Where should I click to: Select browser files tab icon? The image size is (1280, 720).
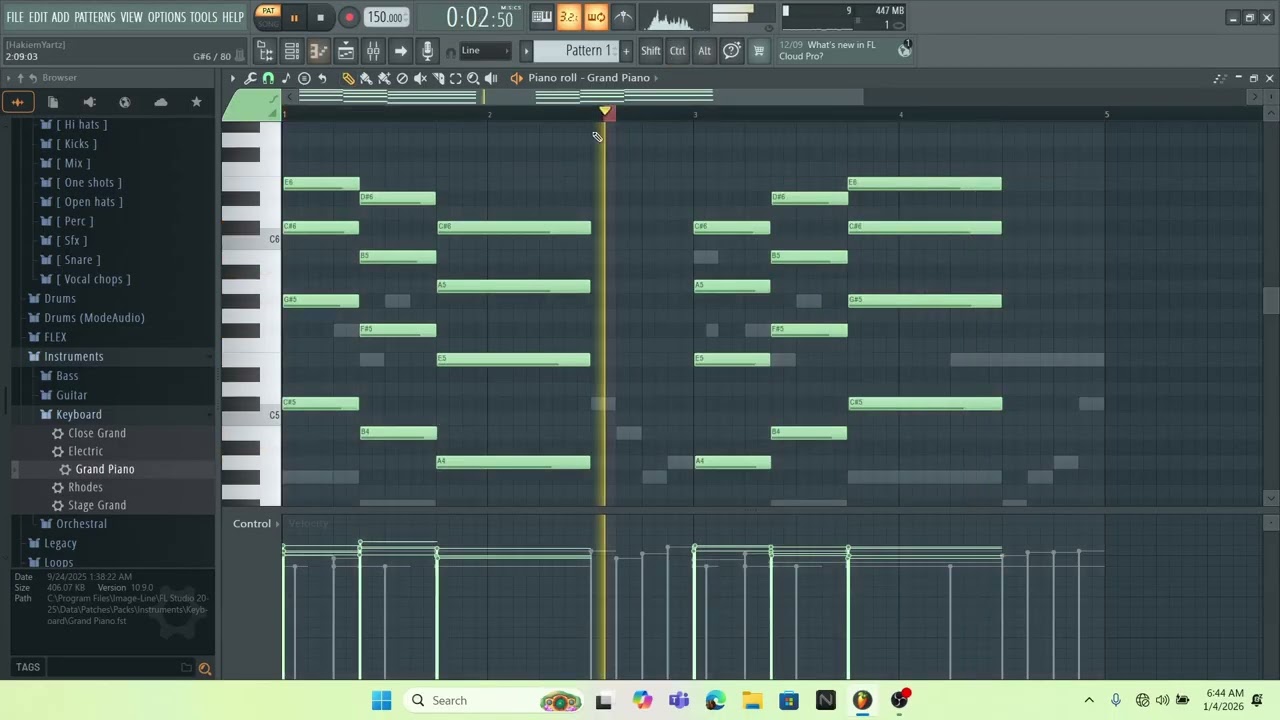53,102
